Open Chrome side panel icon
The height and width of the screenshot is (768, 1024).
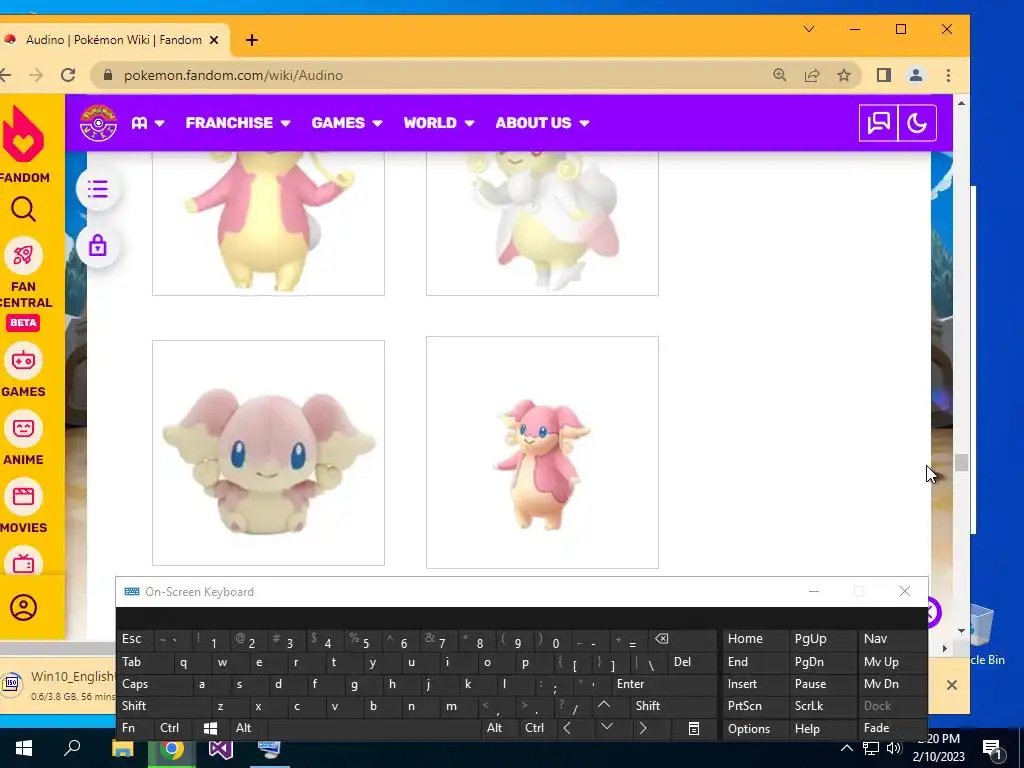884,75
